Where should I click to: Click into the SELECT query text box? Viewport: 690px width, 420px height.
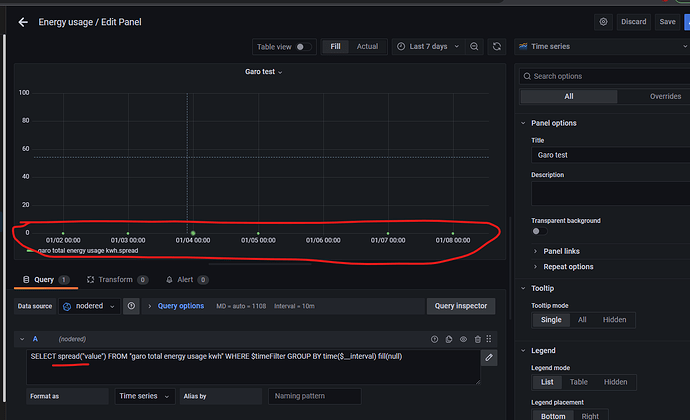pos(253,367)
